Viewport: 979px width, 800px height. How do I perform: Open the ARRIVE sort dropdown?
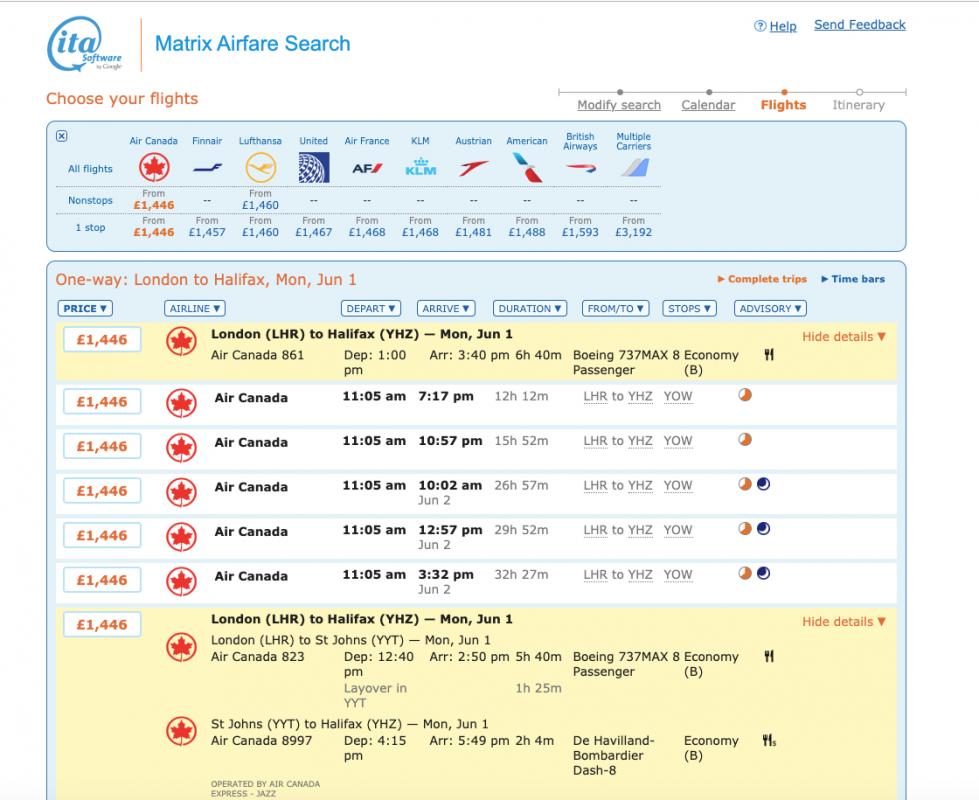point(446,309)
